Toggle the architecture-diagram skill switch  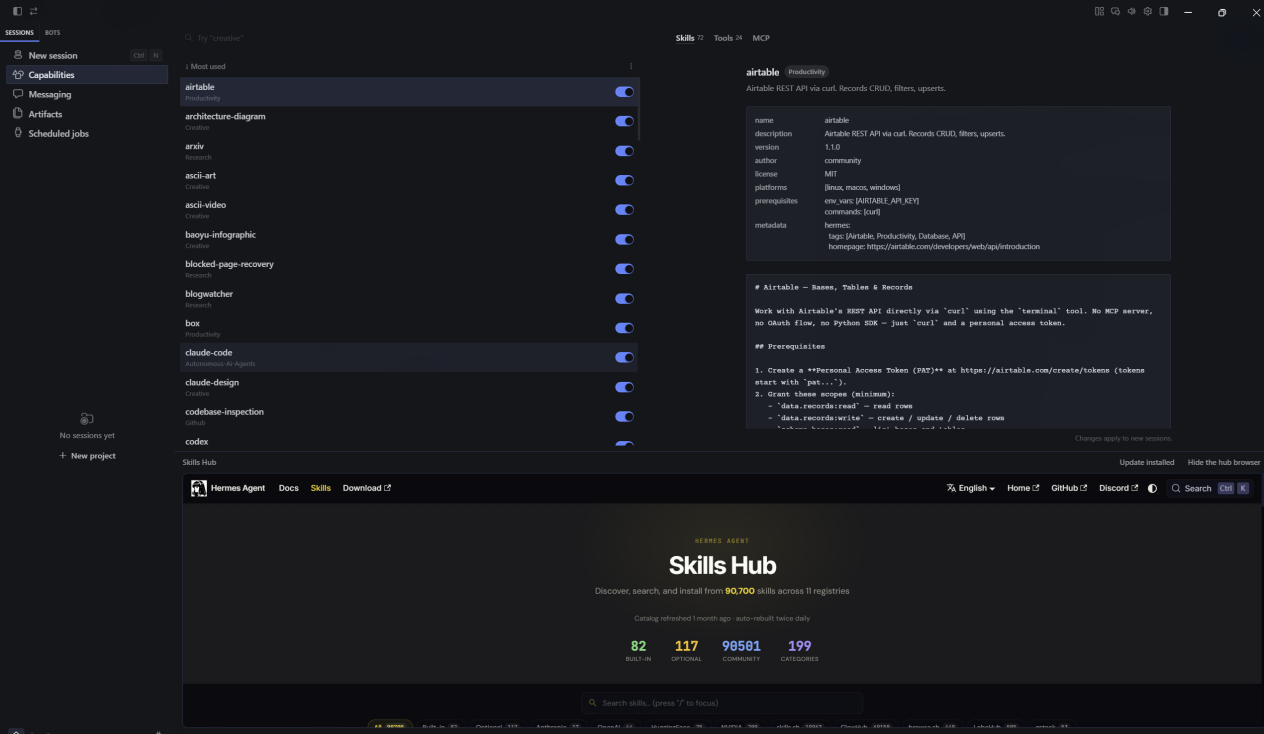[x=624, y=121]
